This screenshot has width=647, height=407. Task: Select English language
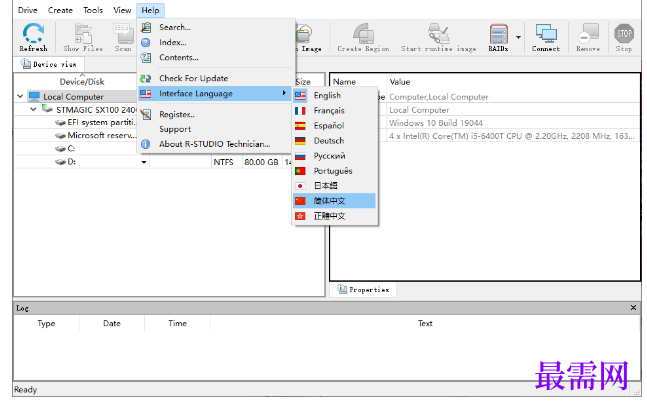pos(335,95)
